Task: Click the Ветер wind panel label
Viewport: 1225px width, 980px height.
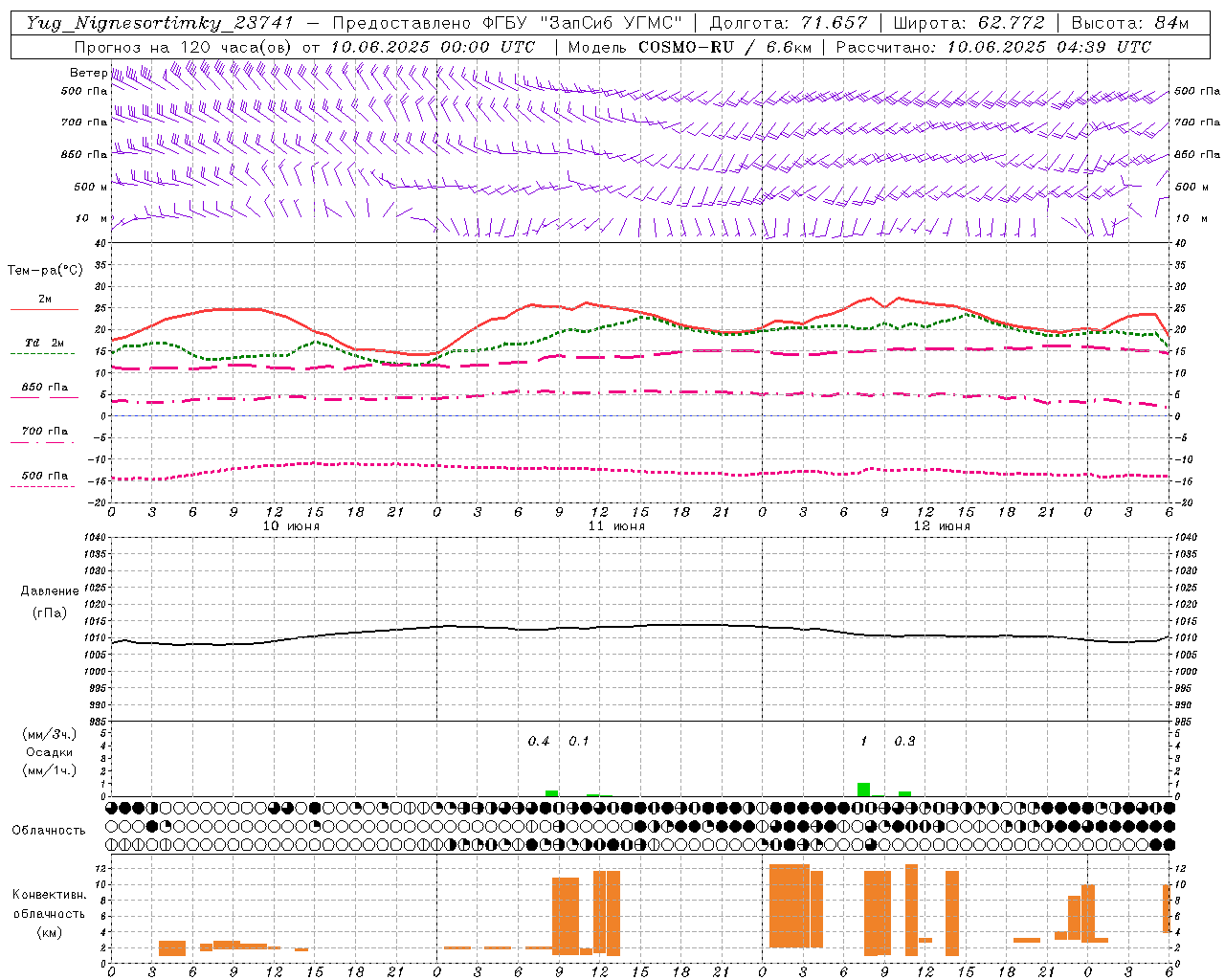Action: [88, 73]
